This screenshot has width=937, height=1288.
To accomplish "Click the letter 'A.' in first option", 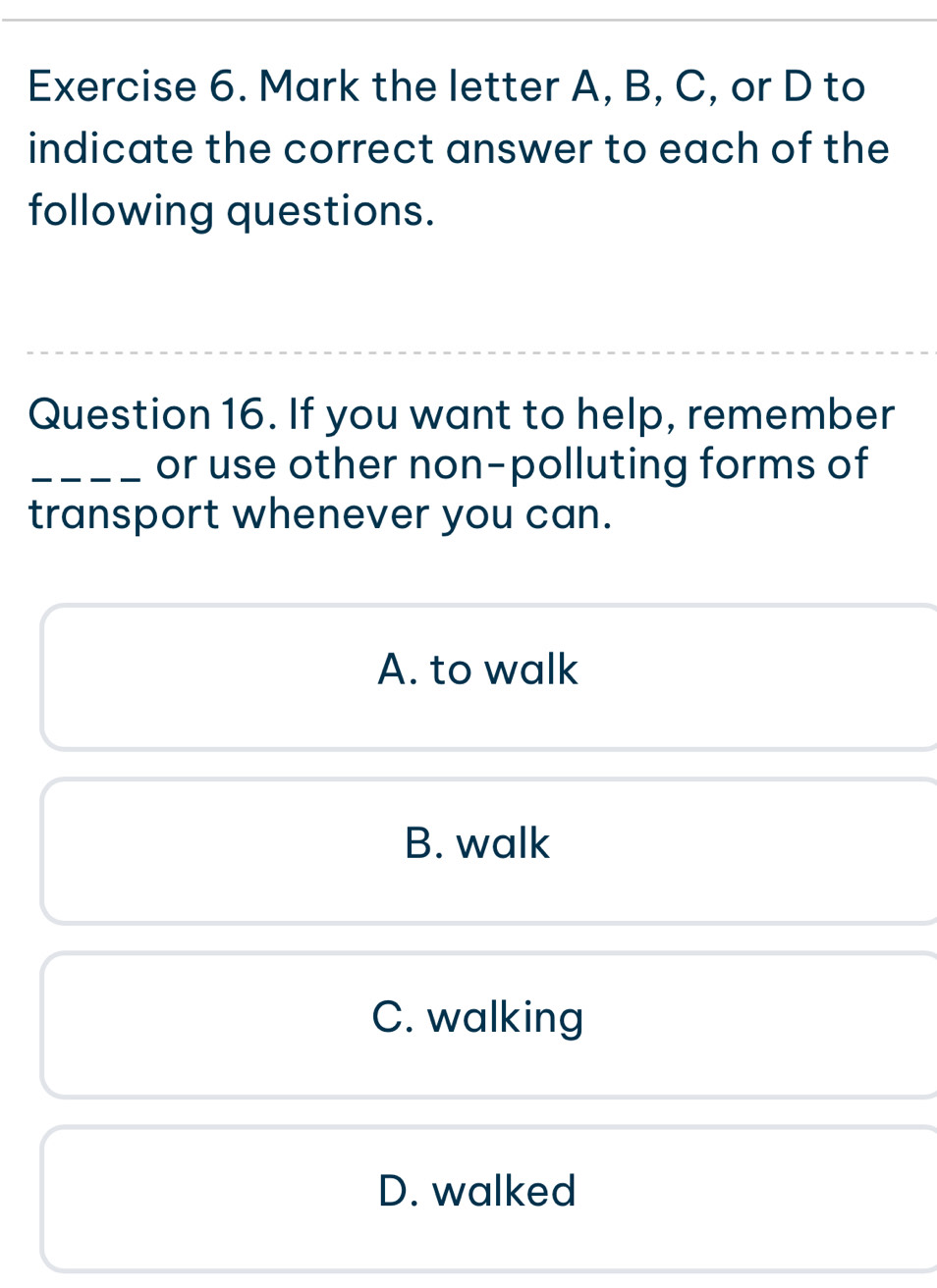I will 396,670.
